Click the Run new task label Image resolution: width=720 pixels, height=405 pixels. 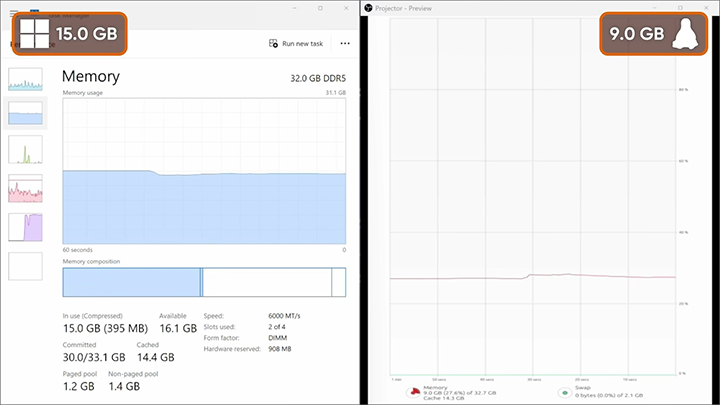click(303, 44)
